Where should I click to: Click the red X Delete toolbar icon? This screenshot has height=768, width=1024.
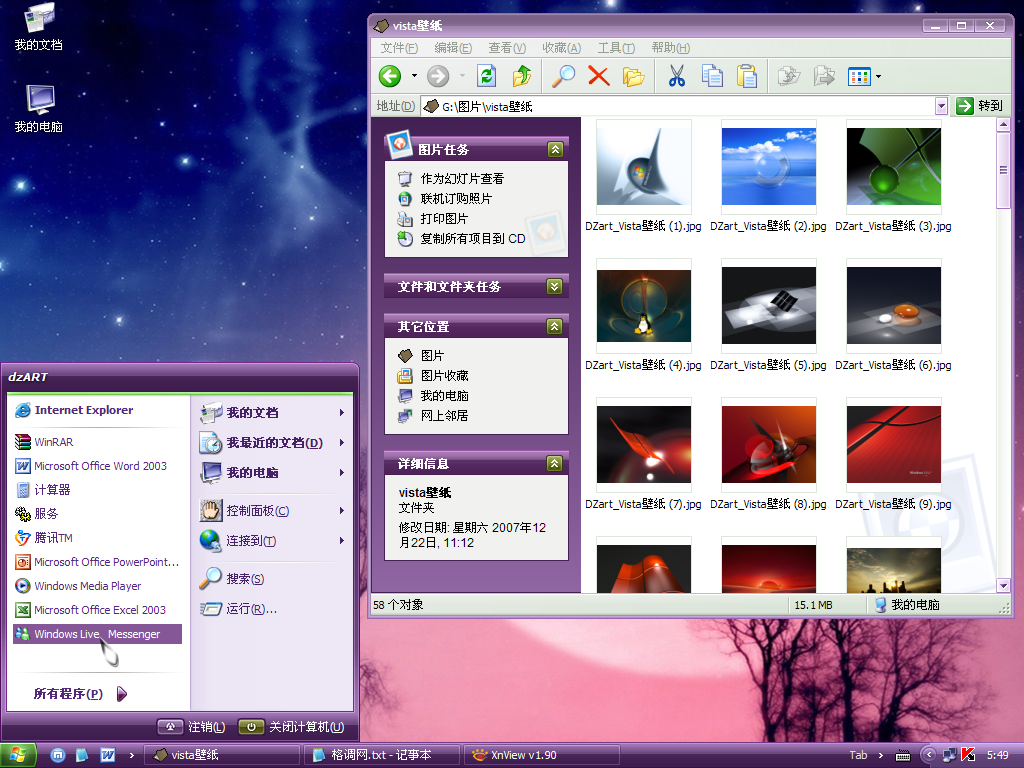[x=598, y=76]
